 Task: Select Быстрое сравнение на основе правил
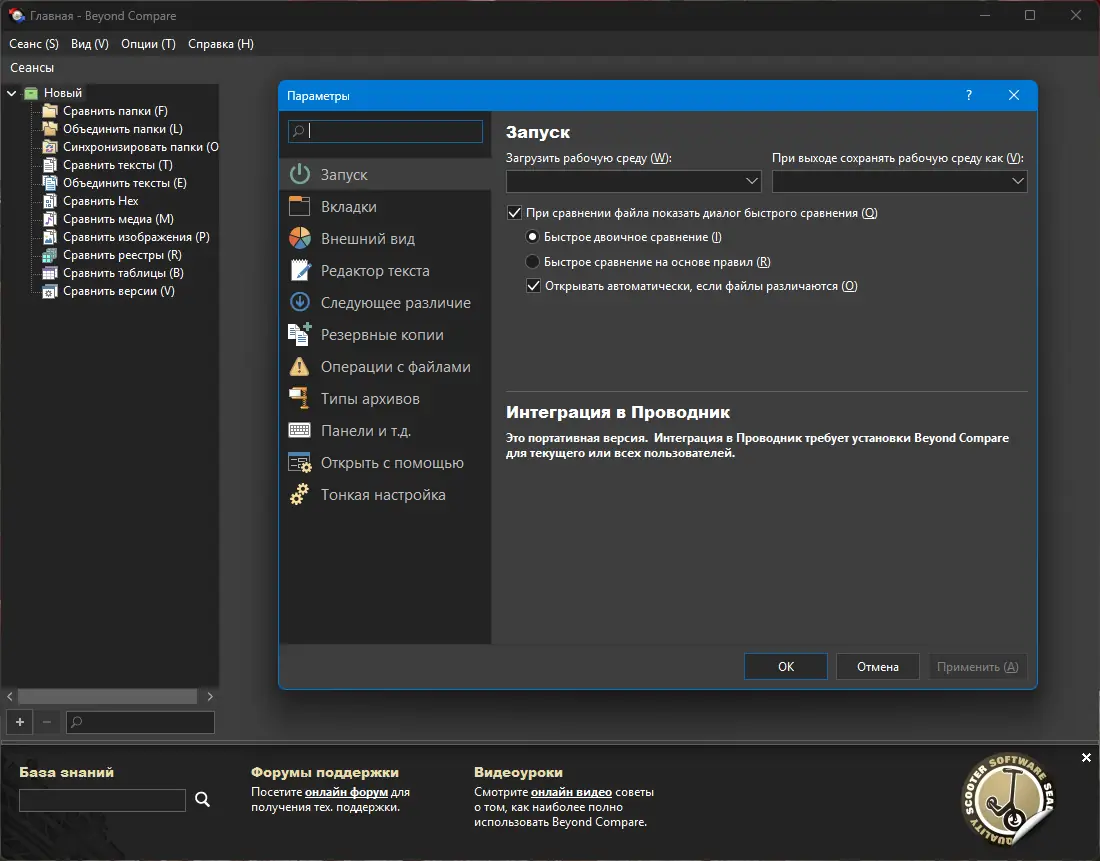pos(533,261)
